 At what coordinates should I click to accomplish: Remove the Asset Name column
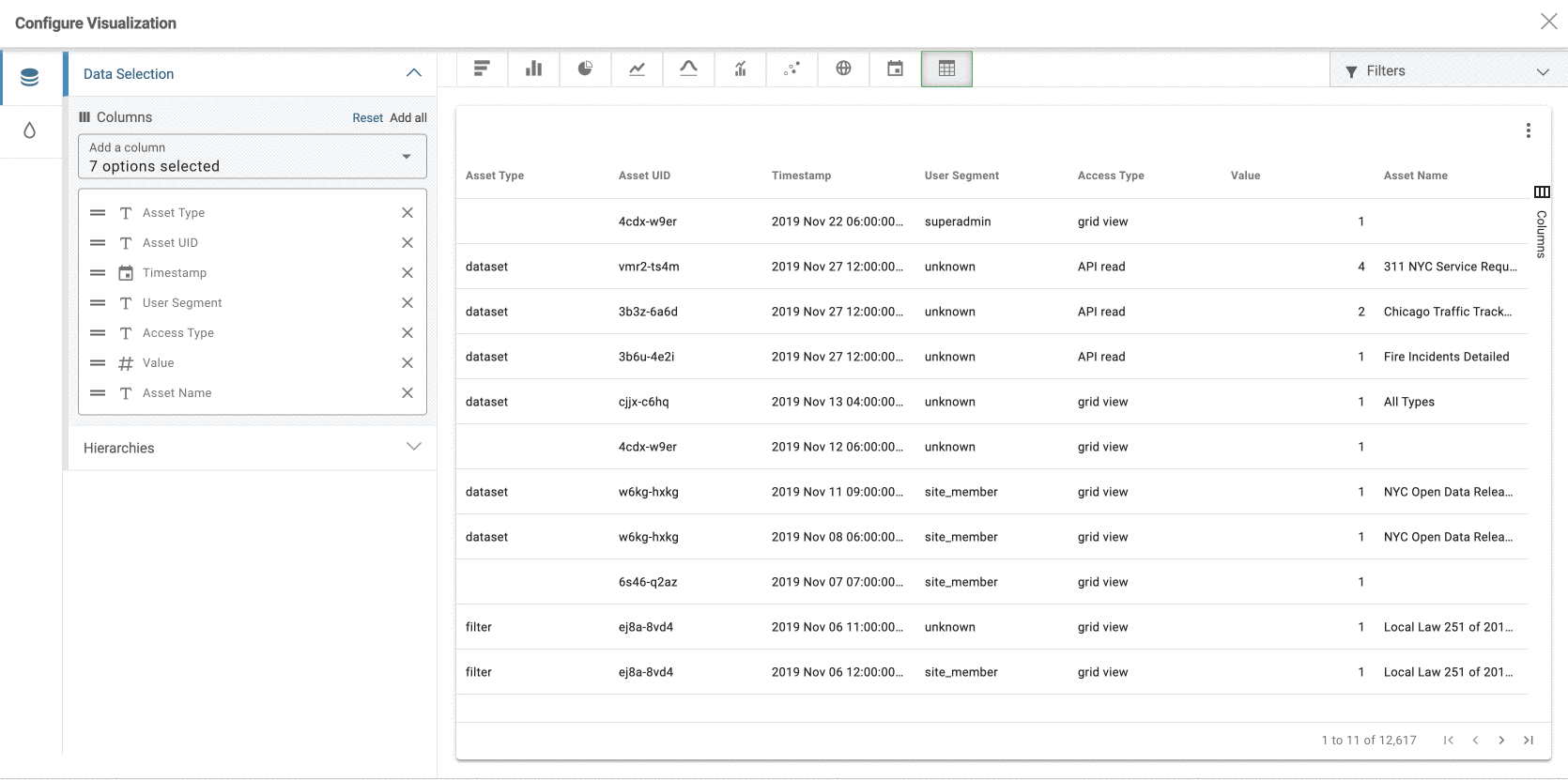[407, 393]
